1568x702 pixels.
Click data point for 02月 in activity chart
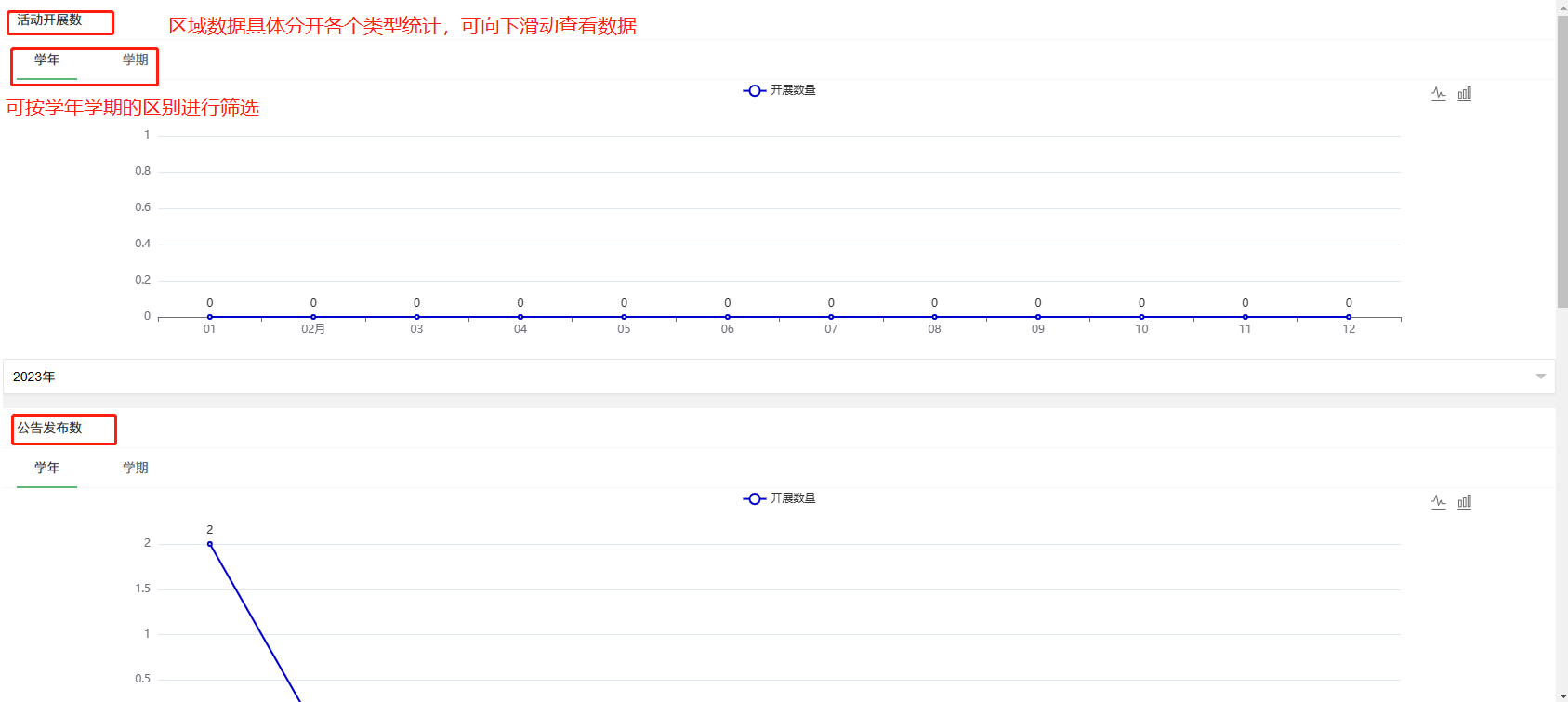[313, 317]
